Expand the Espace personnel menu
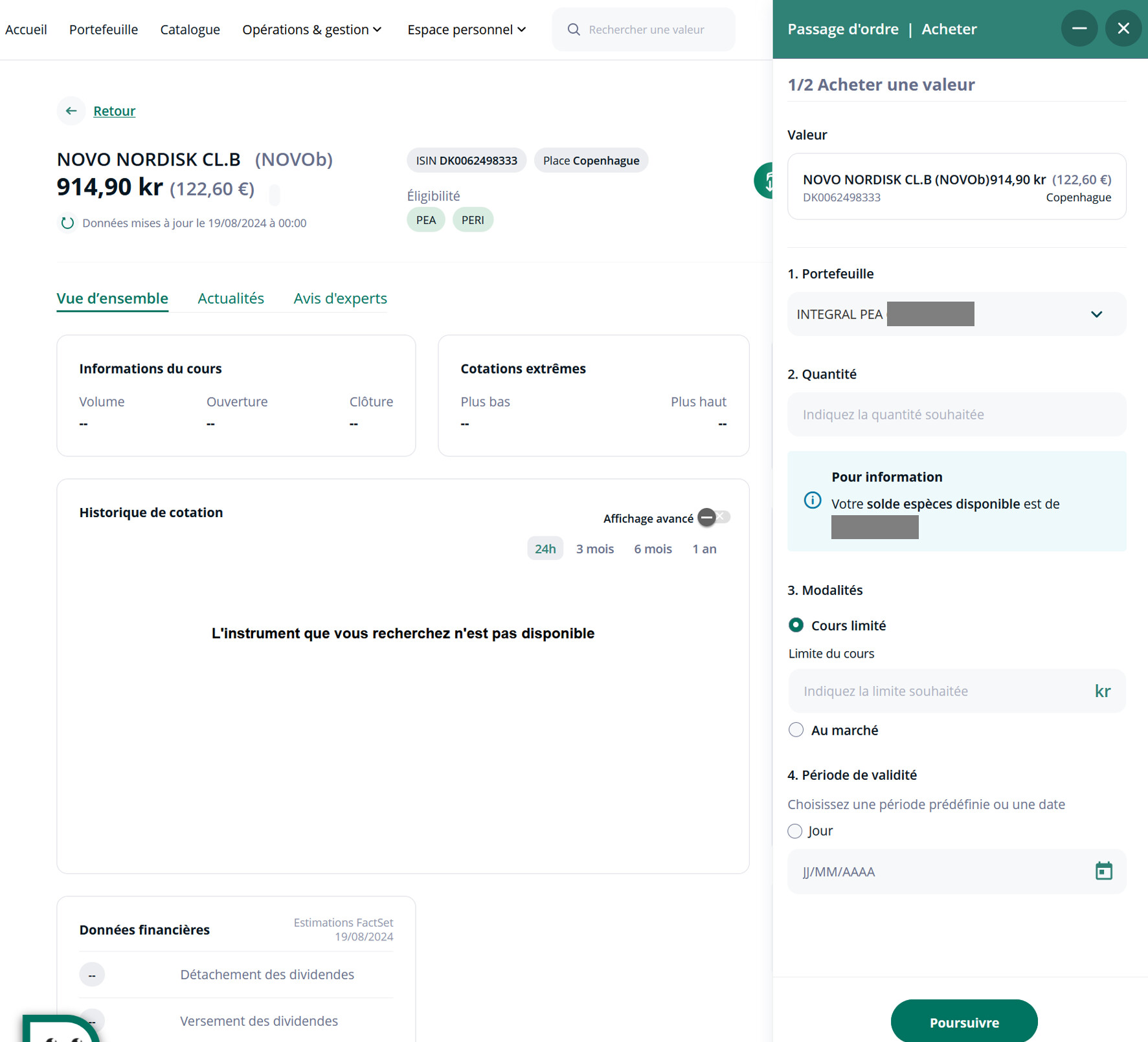This screenshot has width=1148, height=1042. point(466,30)
